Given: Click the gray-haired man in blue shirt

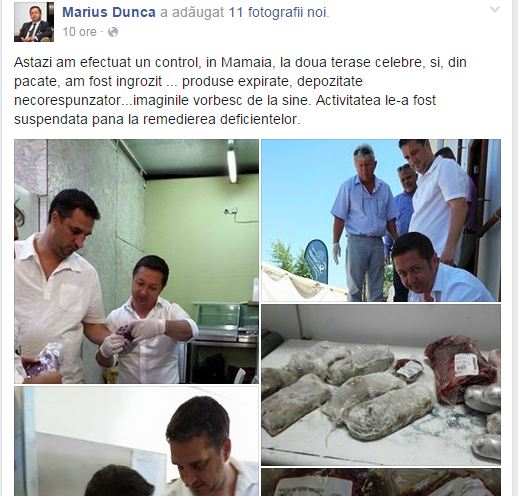Looking at the screenshot, I should [x=363, y=223].
